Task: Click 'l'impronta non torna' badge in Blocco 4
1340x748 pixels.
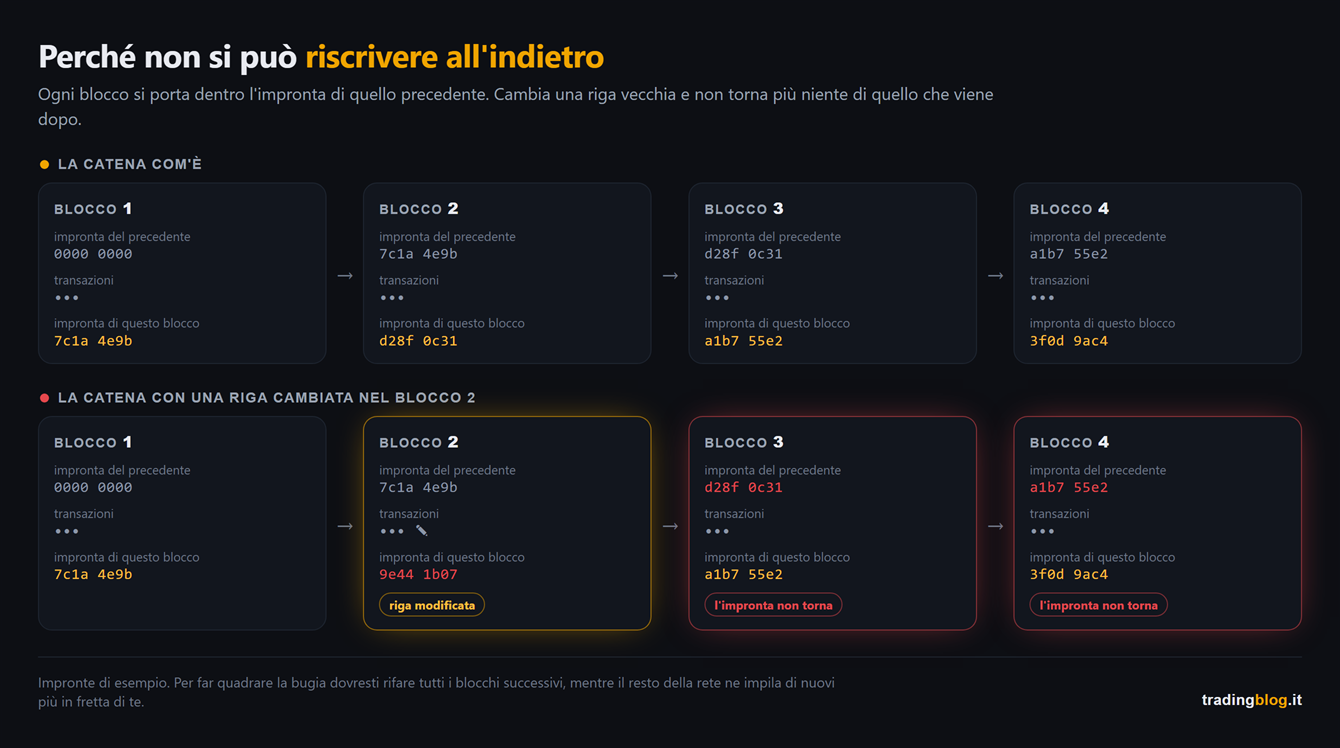Action: 1098,605
